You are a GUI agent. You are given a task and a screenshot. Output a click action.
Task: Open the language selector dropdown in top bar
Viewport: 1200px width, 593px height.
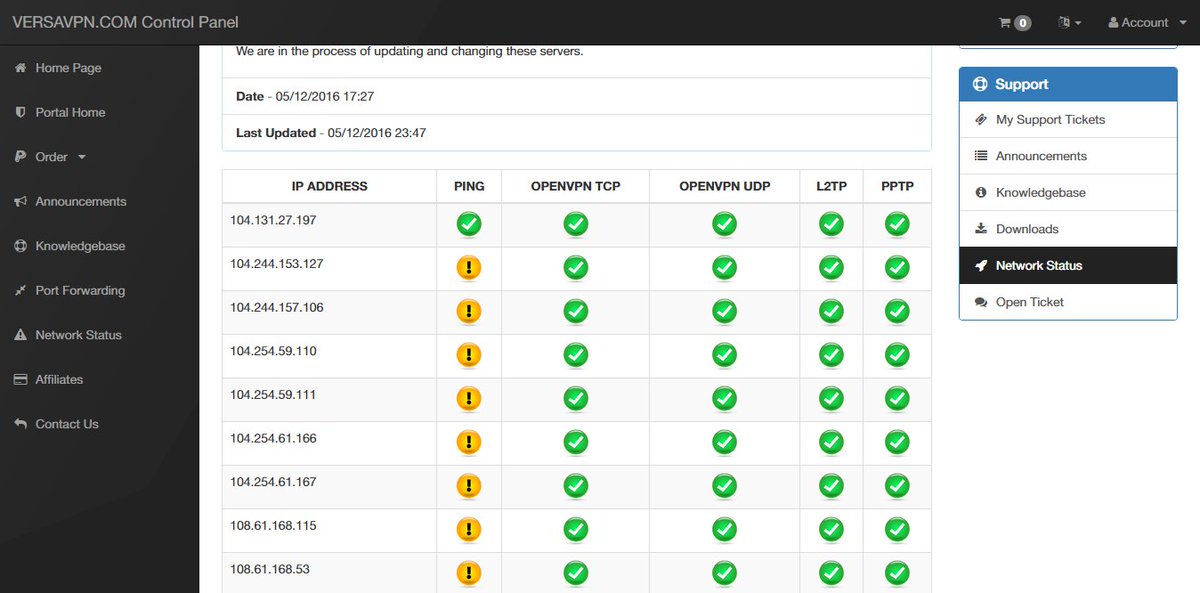pos(1069,22)
